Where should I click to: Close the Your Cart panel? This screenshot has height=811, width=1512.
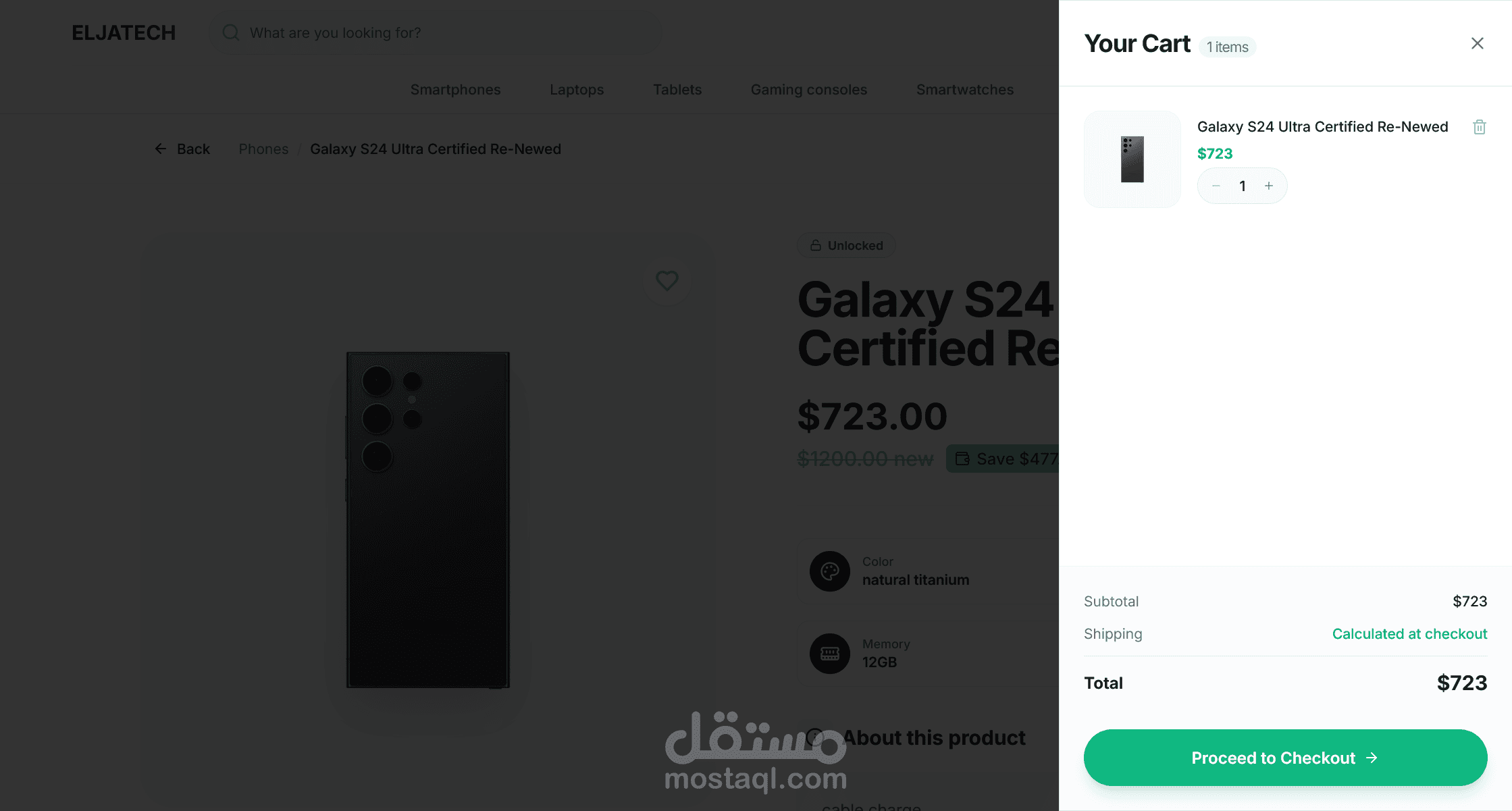pos(1477,43)
